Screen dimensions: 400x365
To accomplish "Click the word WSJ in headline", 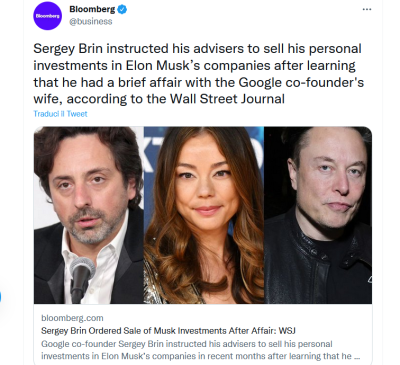I will [x=287, y=331].
